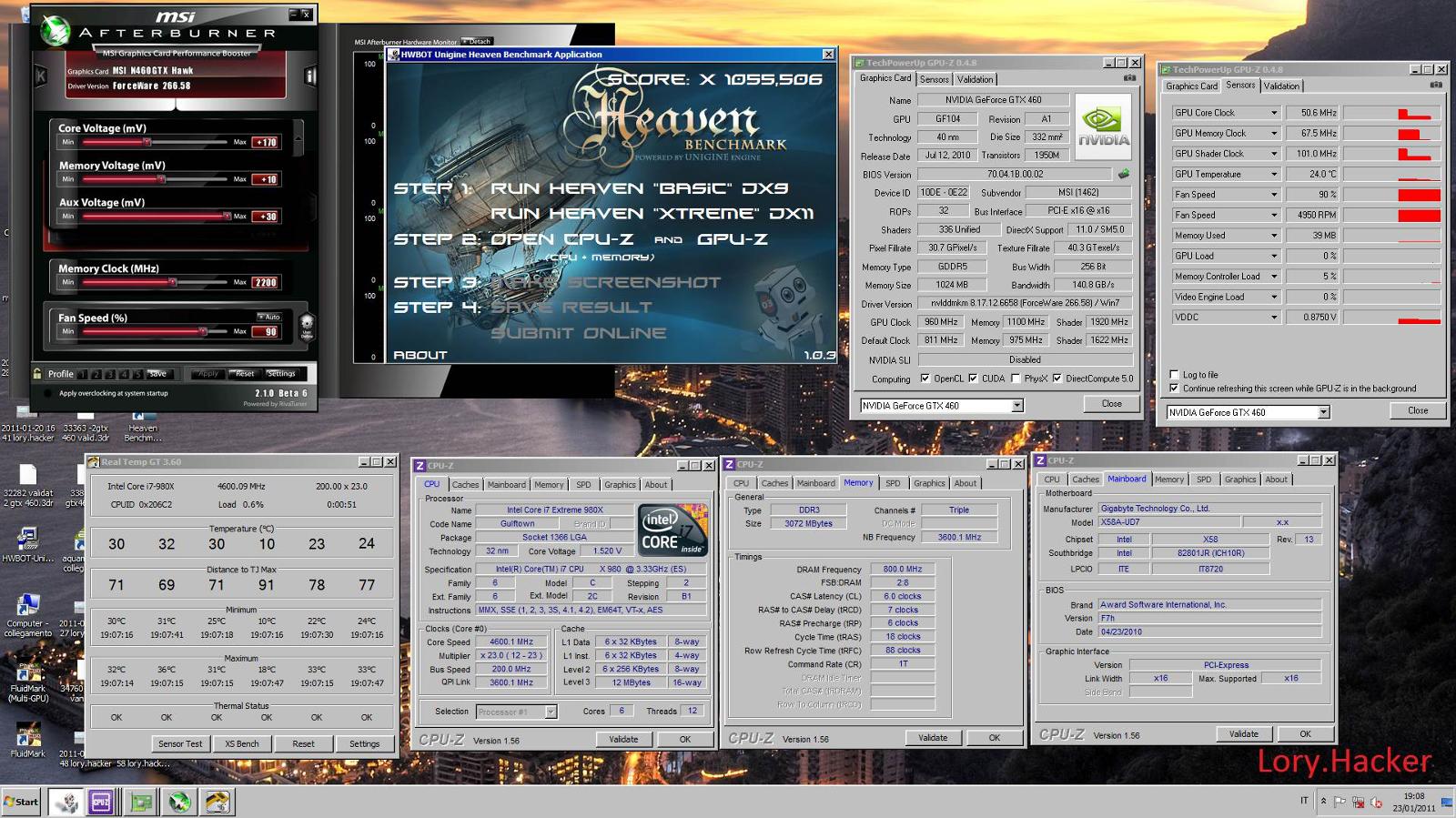Open the HWBOT Unigine desktop shortcut

coord(27,545)
